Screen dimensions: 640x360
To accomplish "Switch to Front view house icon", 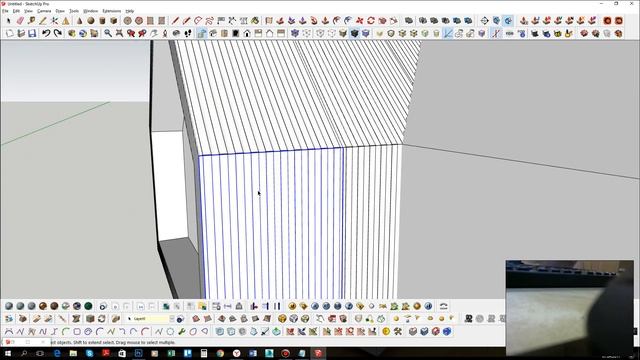I will pyautogui.click(x=247, y=33).
